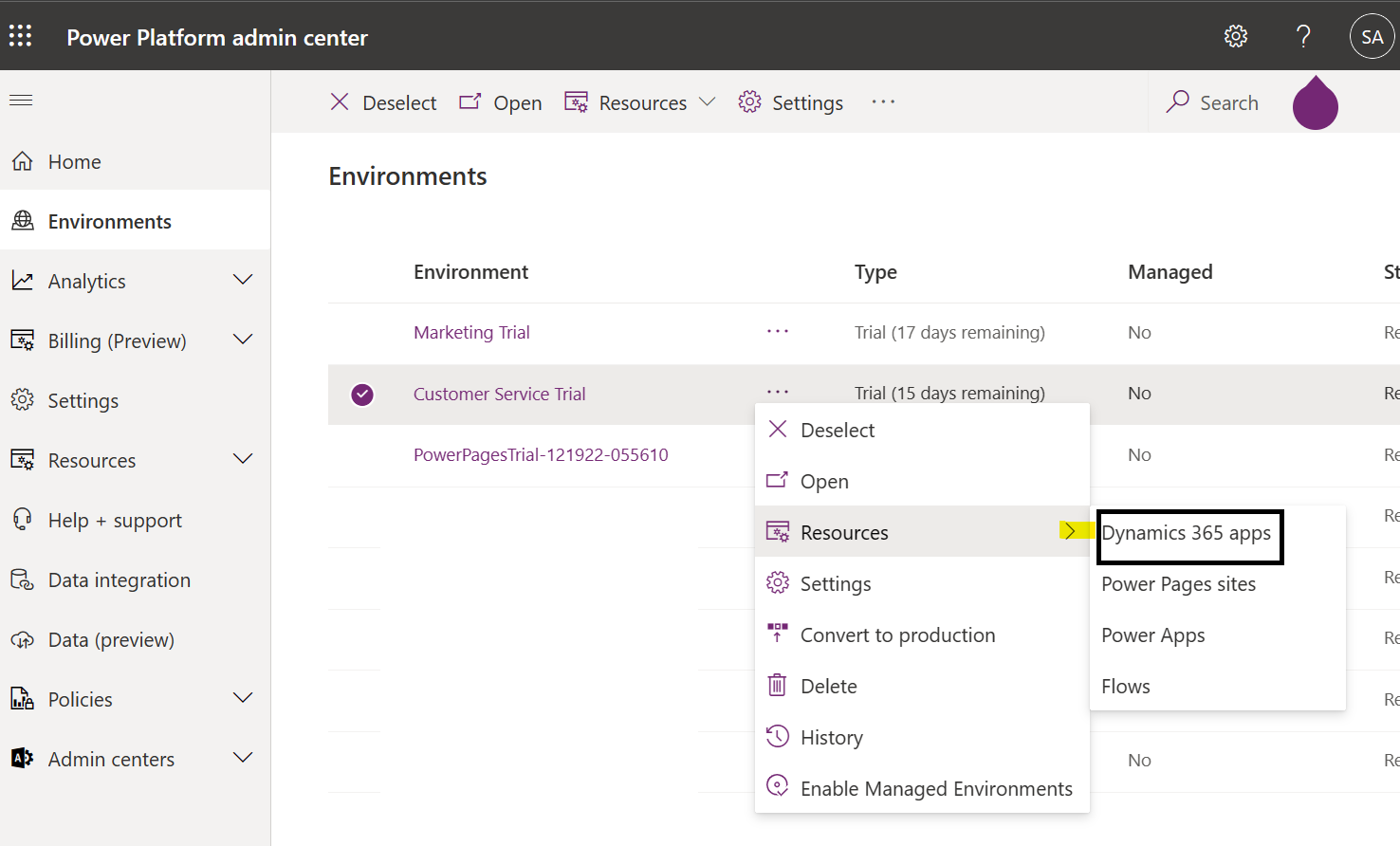Click the Trial (17 days remaining) cell
Image resolution: width=1400 pixels, height=846 pixels.
click(949, 332)
